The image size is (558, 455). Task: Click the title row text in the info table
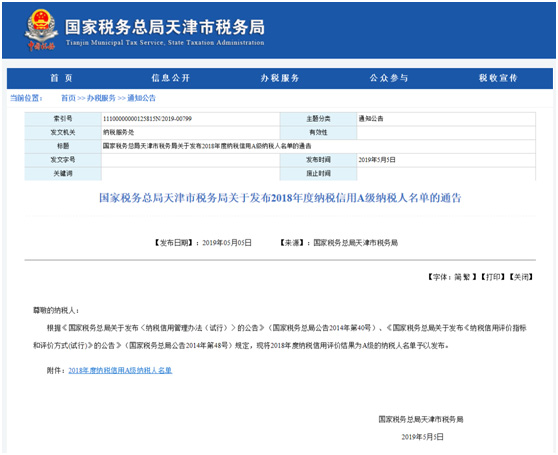click(207, 146)
